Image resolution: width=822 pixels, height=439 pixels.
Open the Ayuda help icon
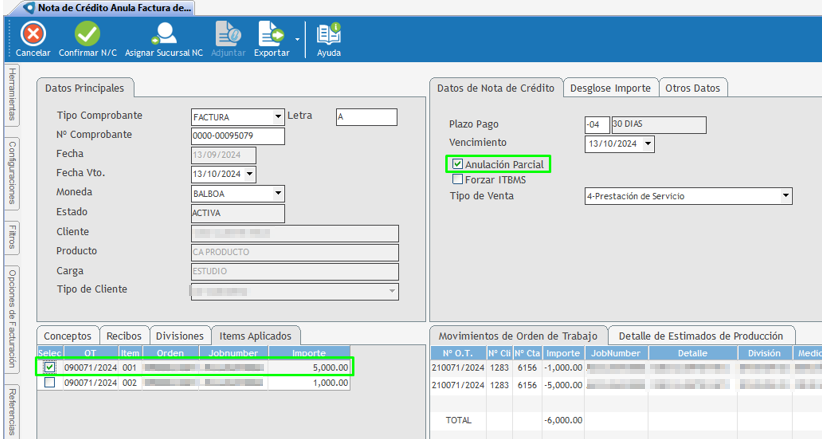328,35
